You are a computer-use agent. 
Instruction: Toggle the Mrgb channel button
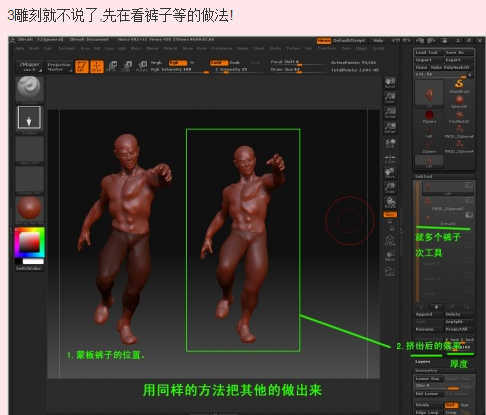point(157,63)
